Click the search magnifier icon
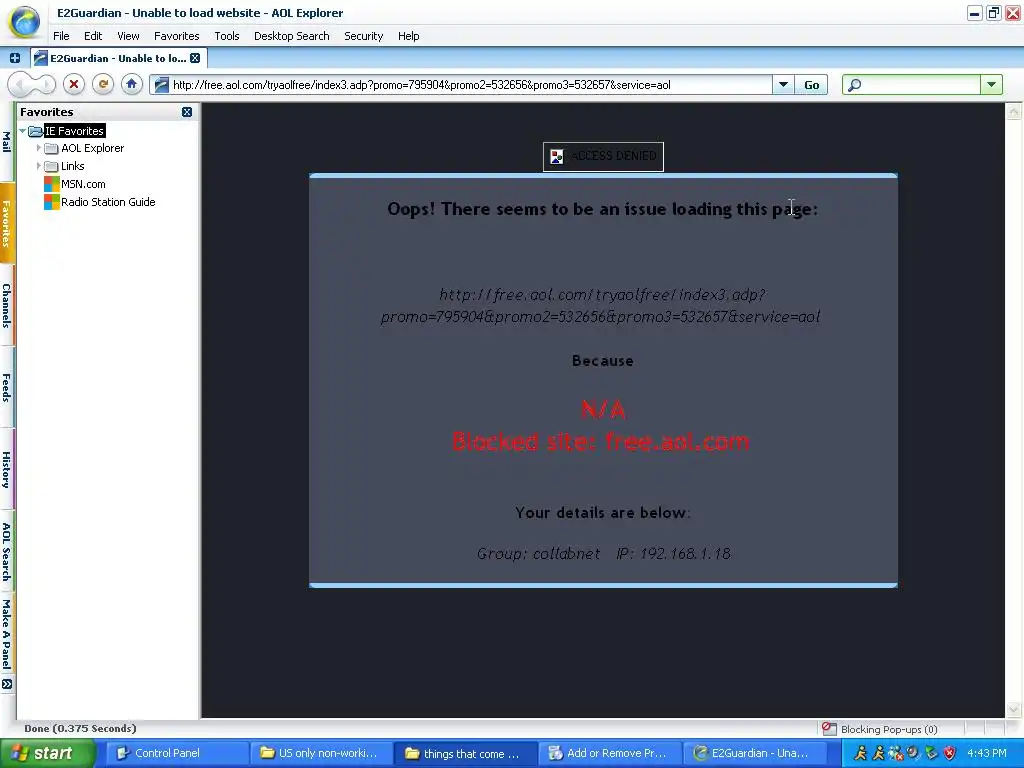Screen dimensions: 1024x768 tap(854, 85)
